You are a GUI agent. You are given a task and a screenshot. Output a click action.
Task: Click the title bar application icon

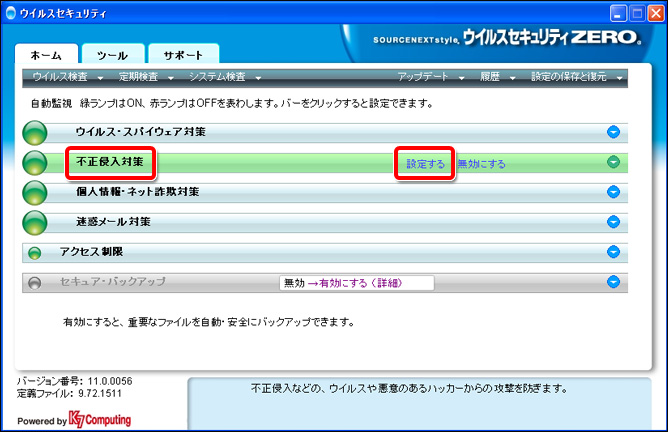pyautogui.click(x=11, y=13)
